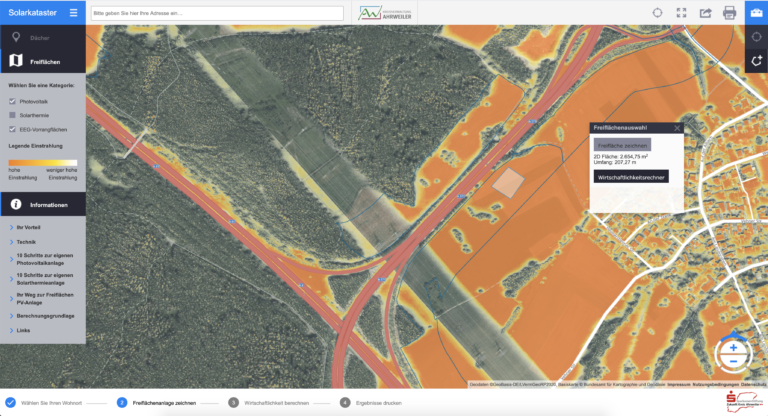The height and width of the screenshot is (416, 768).
Task: Click the Dächer location pin icon
Action: 16,37
